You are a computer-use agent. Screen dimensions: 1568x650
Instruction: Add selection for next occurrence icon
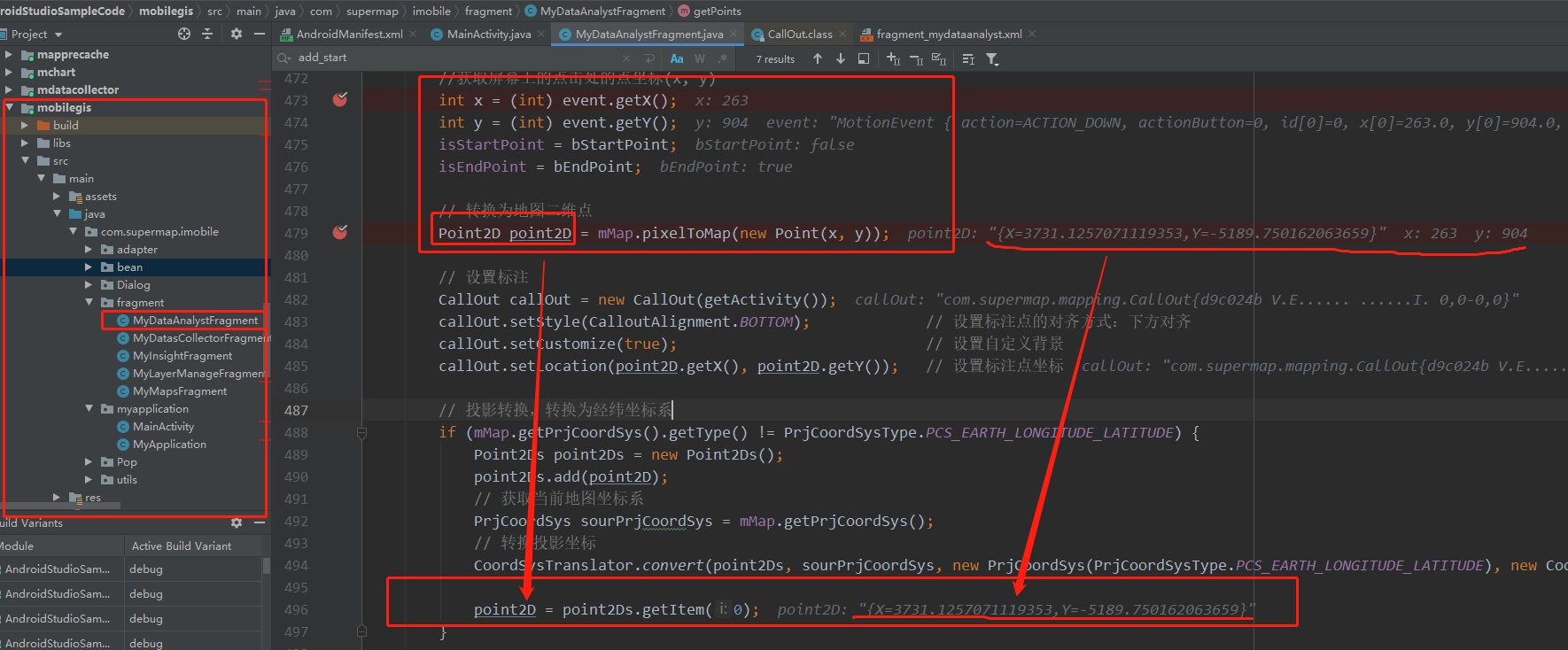pyautogui.click(x=893, y=58)
